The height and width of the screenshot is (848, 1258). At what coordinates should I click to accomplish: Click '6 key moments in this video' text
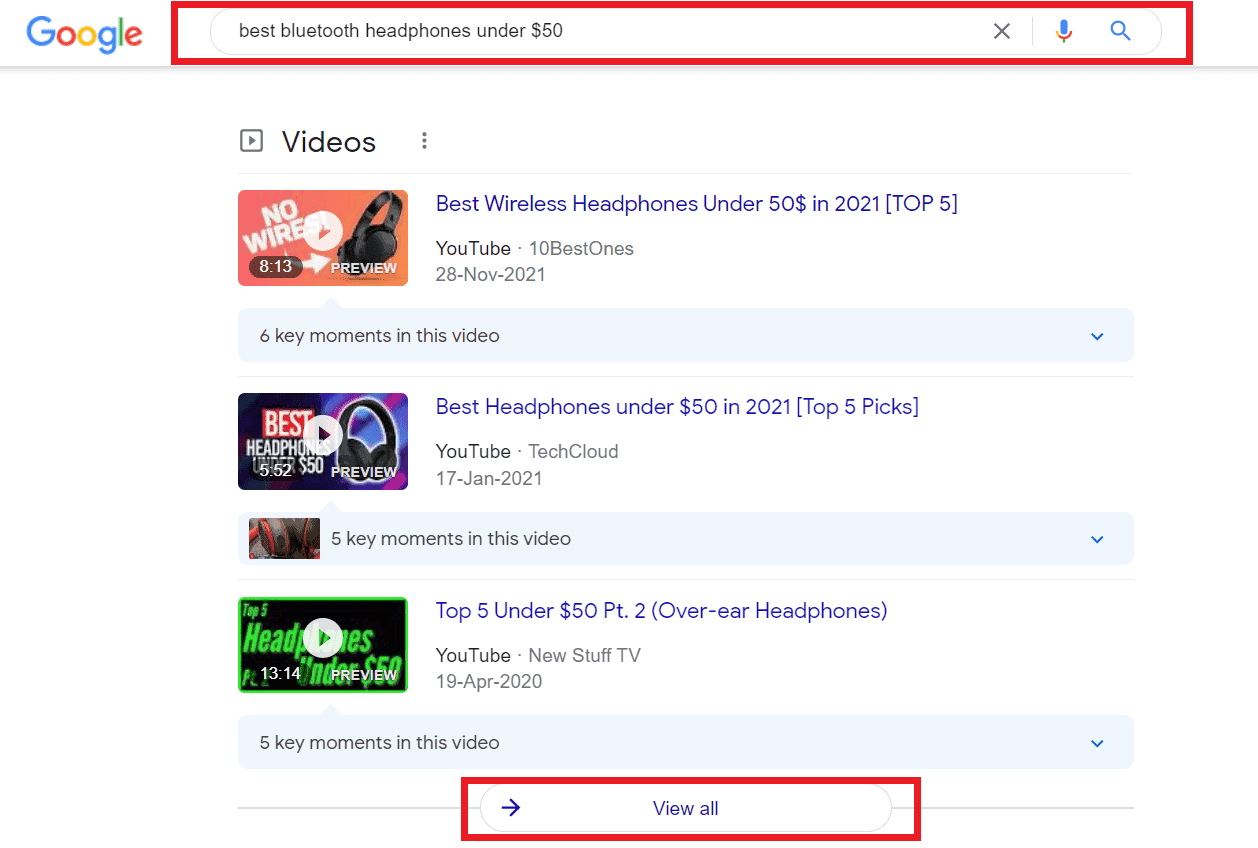[x=379, y=336]
